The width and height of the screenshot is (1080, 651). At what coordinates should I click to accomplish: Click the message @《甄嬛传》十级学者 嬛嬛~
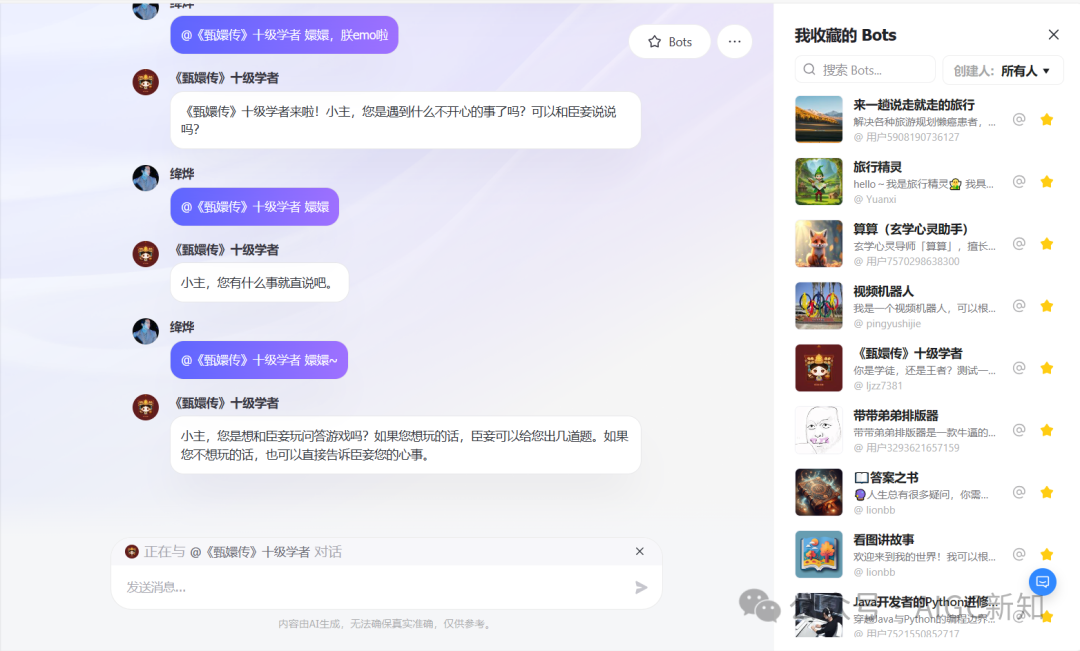tap(259, 360)
